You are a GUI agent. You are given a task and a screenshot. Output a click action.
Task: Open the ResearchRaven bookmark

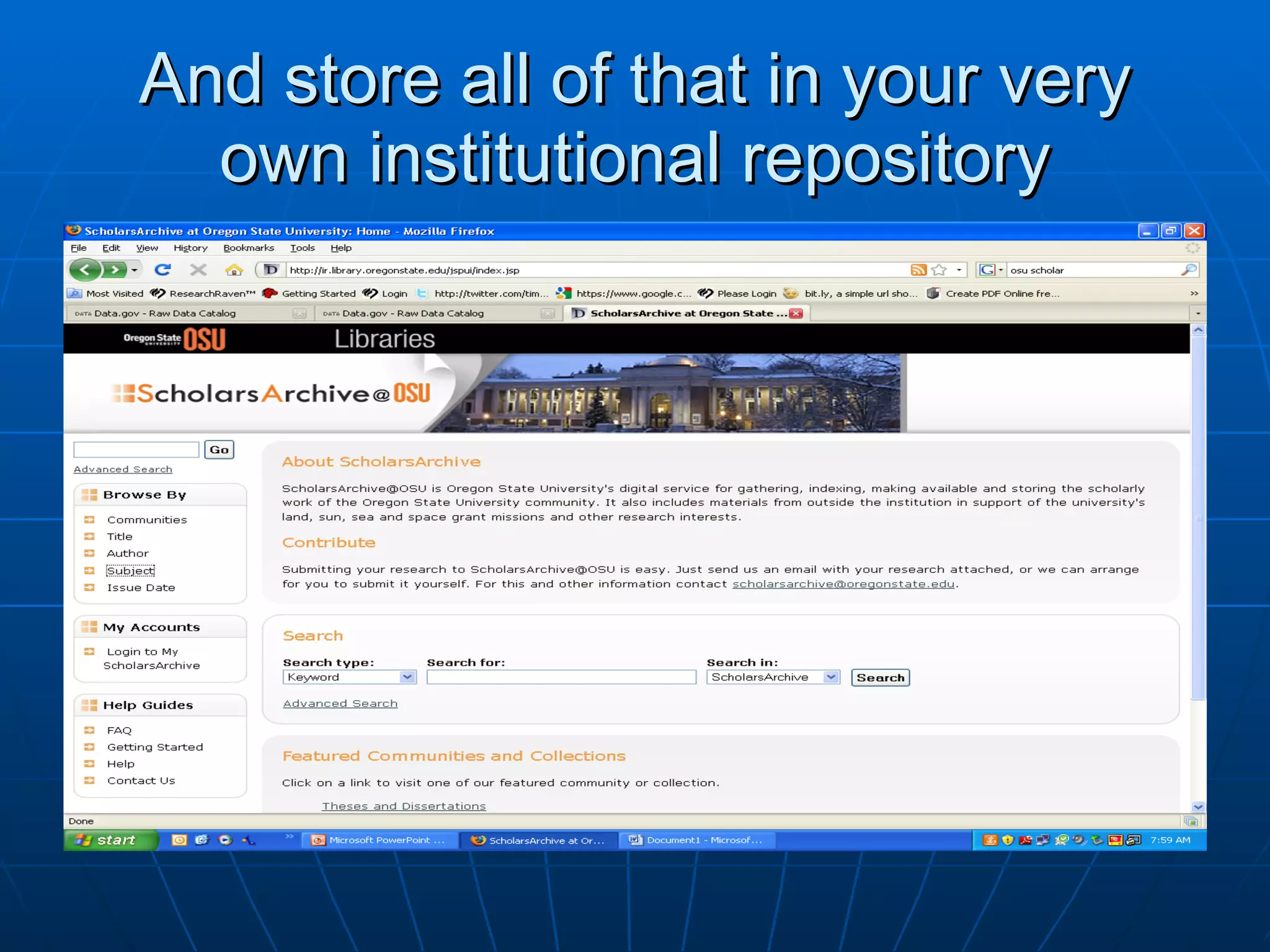[x=203, y=293]
